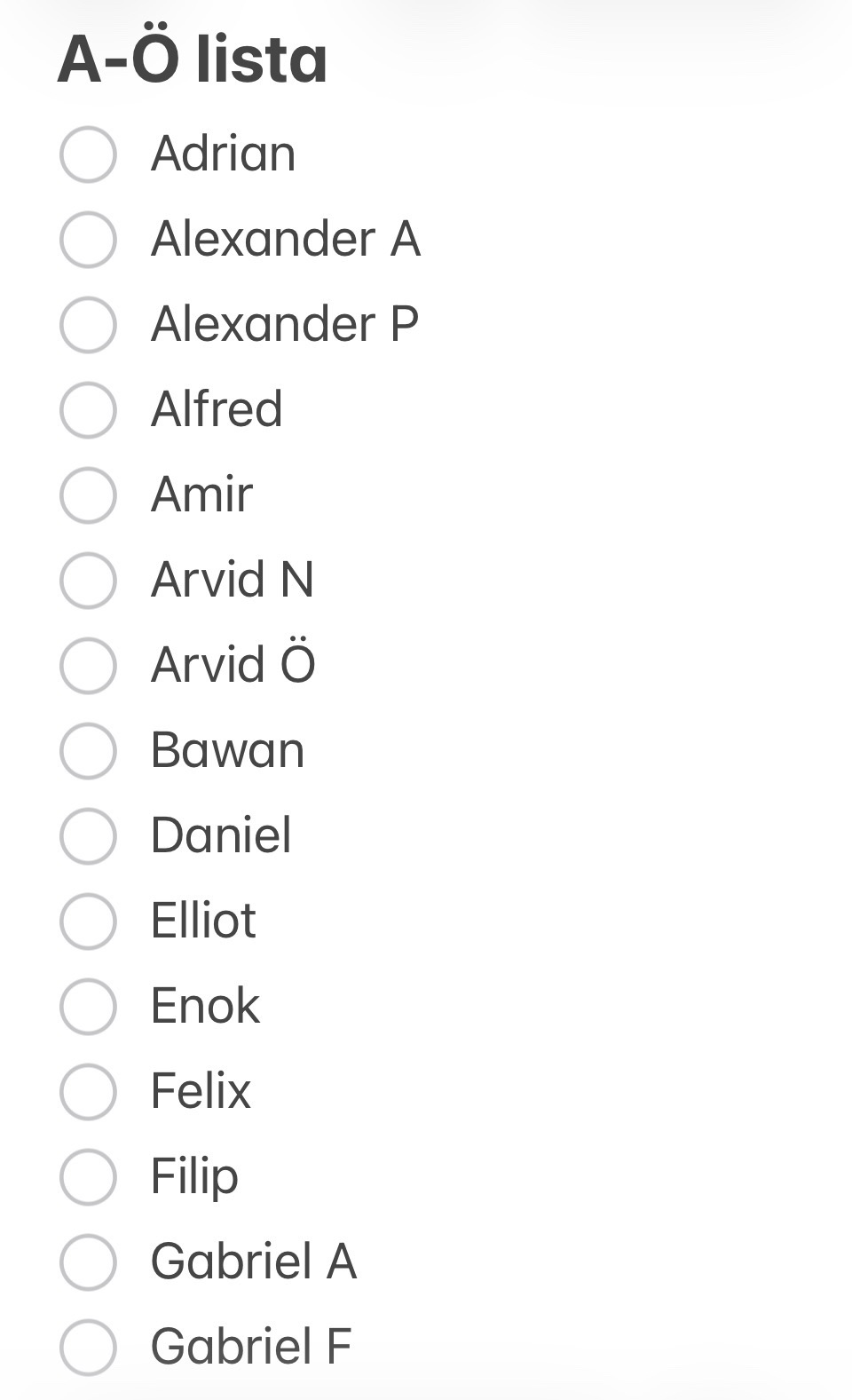The image size is (852, 1400).
Task: Select the Felix radio button
Action: pyautogui.click(x=88, y=1092)
